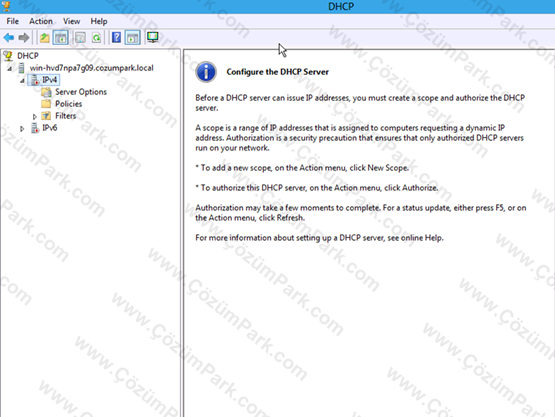The width and height of the screenshot is (555, 417).
Task: Expand the Filters node arrow
Action: (x=34, y=116)
